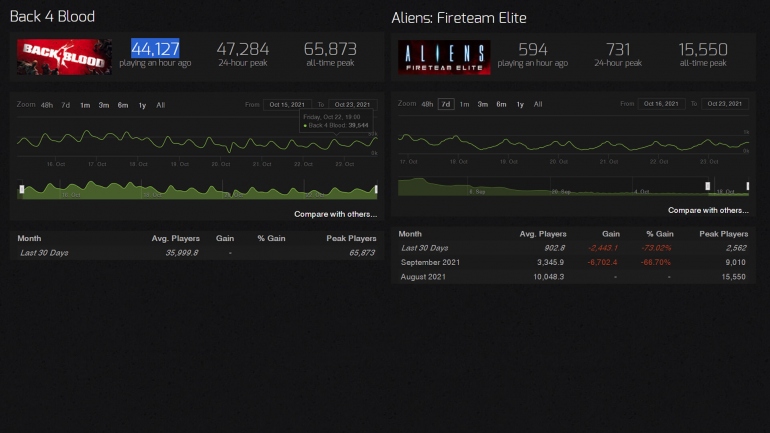Viewport: 770px width, 433px height.
Task: Set Back 4 Blood chart zoom to 1y
Action: 142,105
